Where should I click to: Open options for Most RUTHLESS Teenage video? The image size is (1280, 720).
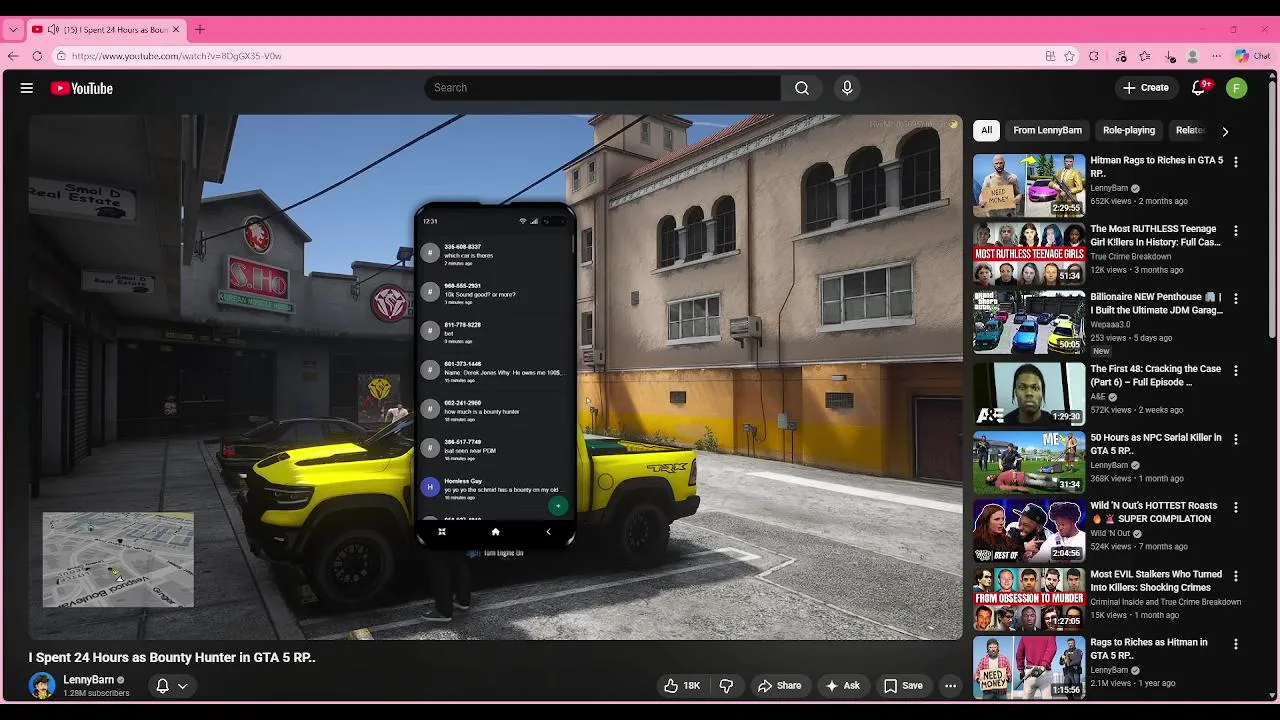pos(1236,231)
